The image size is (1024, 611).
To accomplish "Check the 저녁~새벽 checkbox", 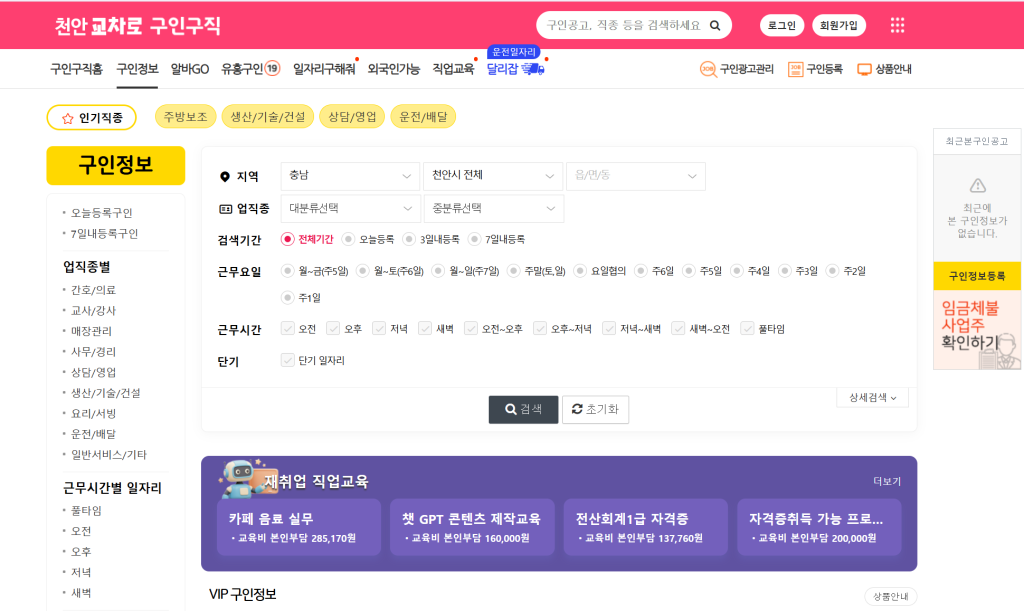I will [609, 328].
